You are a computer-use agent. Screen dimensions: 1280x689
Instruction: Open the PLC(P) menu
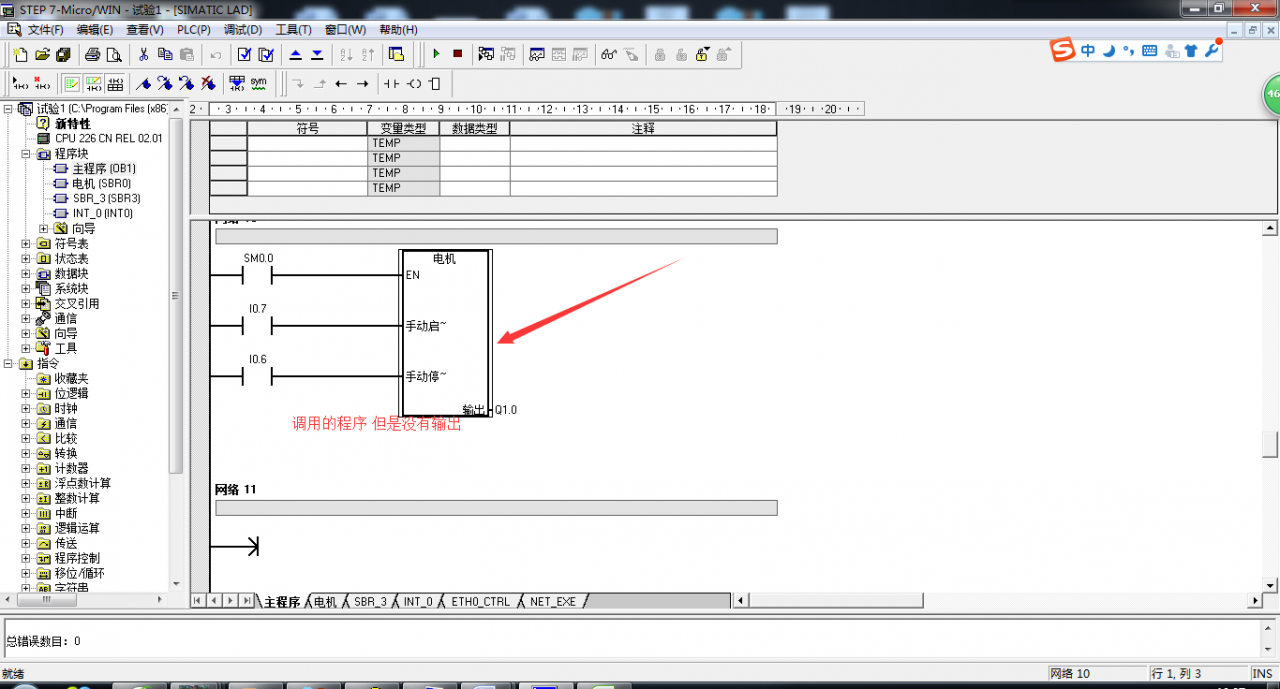[x=193, y=30]
